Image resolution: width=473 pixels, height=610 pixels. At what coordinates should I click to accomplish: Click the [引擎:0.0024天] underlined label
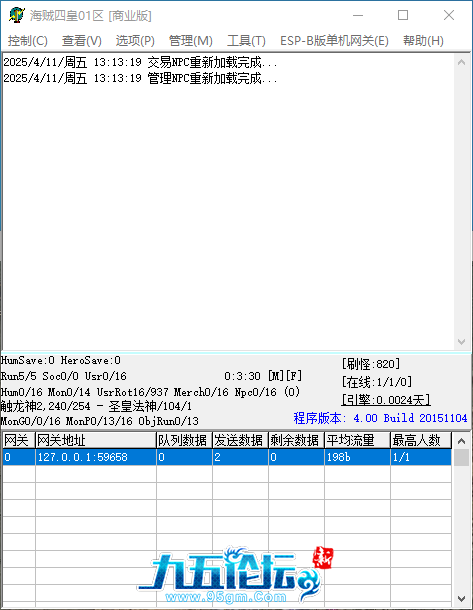pos(386,400)
